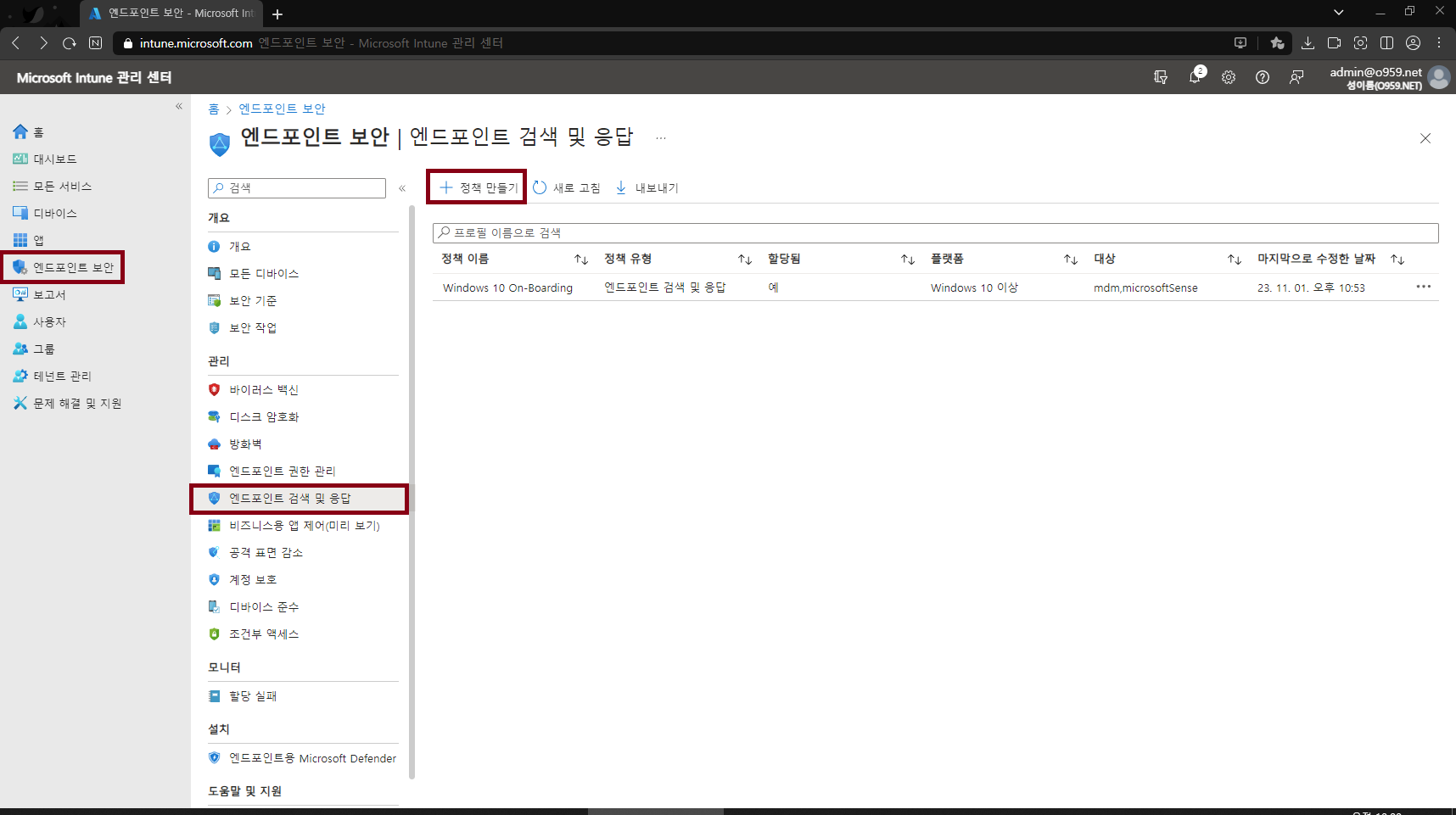Open the admin@o959.net account avatar
The image size is (1456, 815).
click(x=1439, y=77)
